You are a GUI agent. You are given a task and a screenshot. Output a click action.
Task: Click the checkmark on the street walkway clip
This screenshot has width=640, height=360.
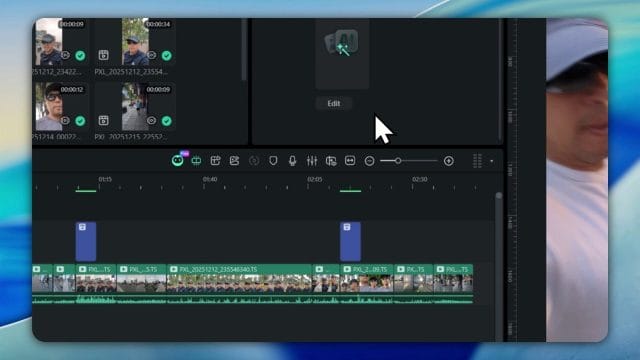pos(167,121)
